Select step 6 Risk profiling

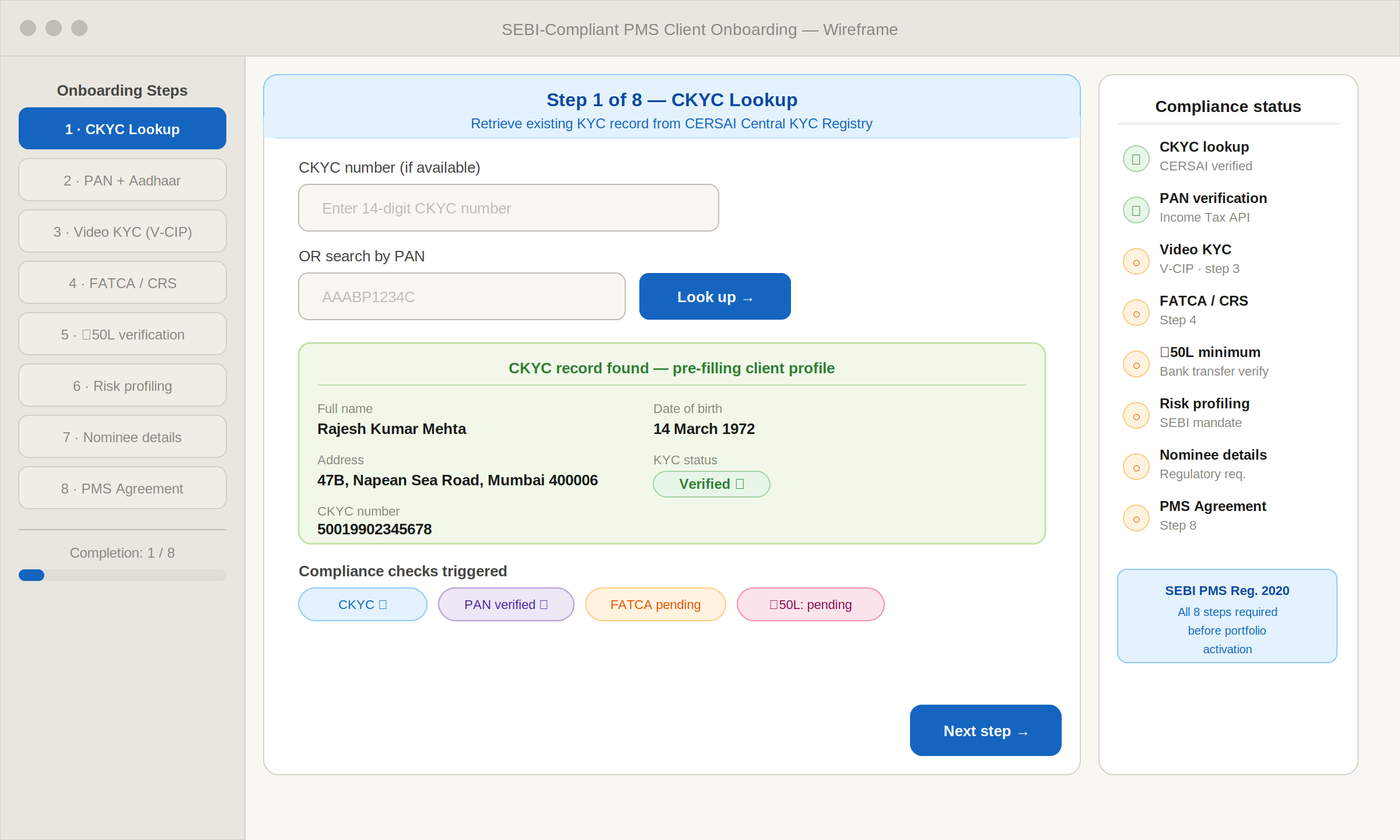click(123, 385)
